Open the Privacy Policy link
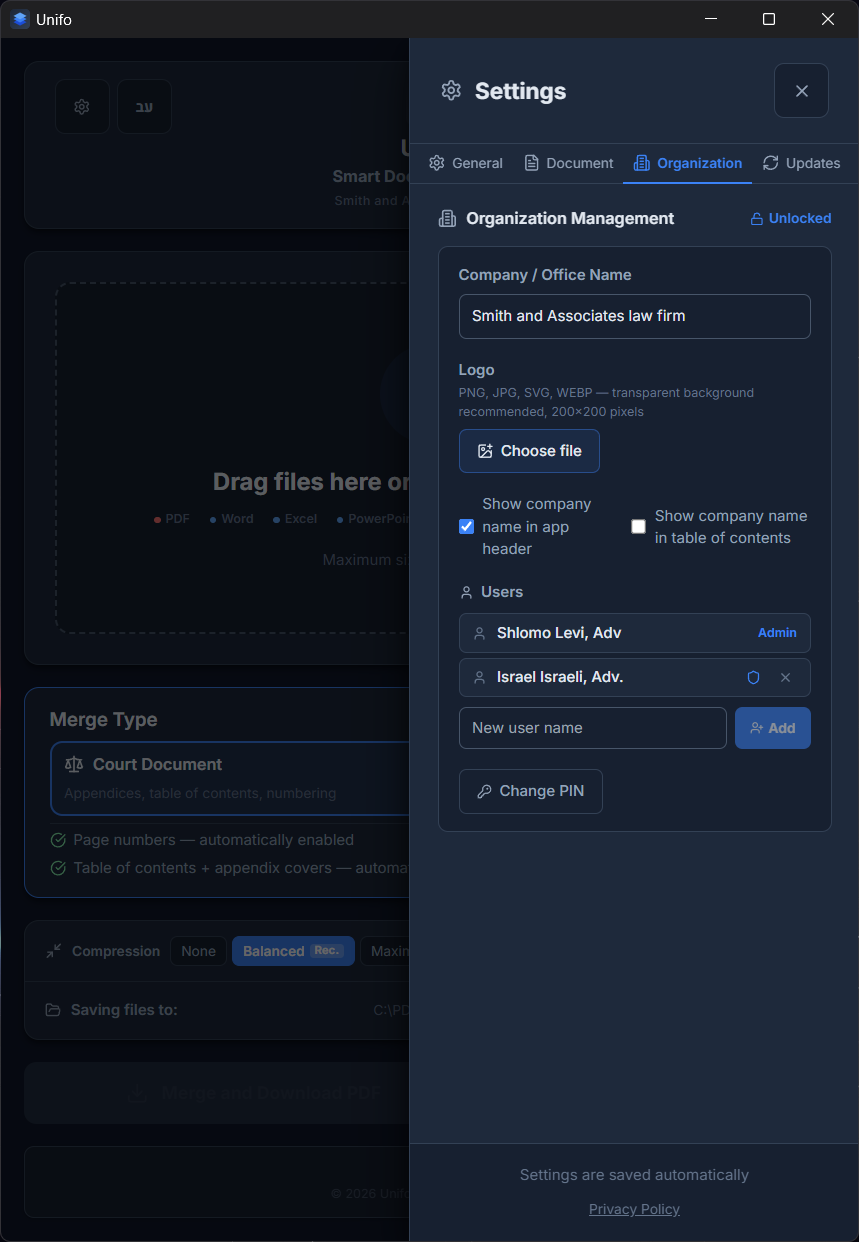Image resolution: width=859 pixels, height=1242 pixels. coord(634,1209)
